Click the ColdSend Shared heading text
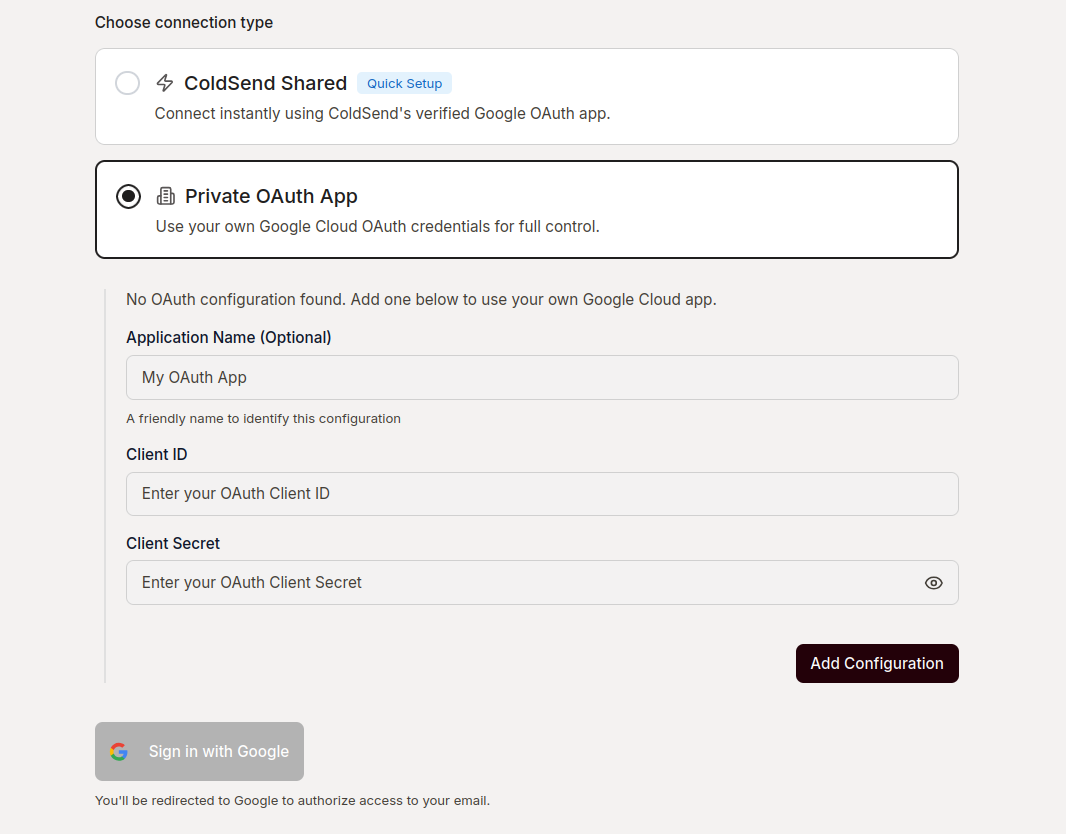This screenshot has height=834, width=1066. tap(265, 83)
